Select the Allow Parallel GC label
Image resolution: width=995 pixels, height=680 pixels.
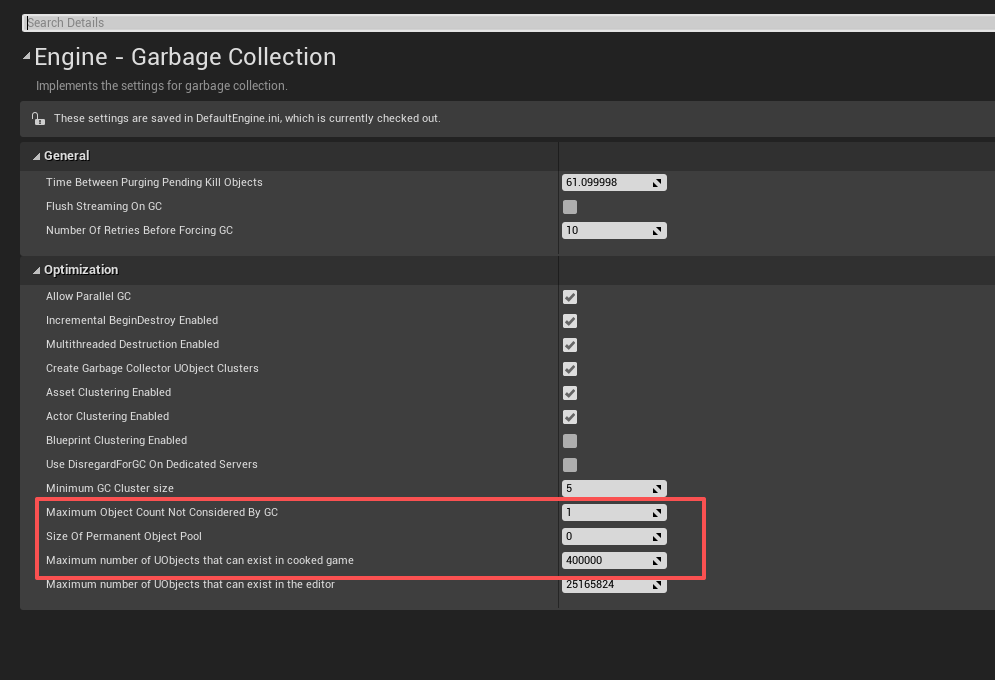click(88, 296)
